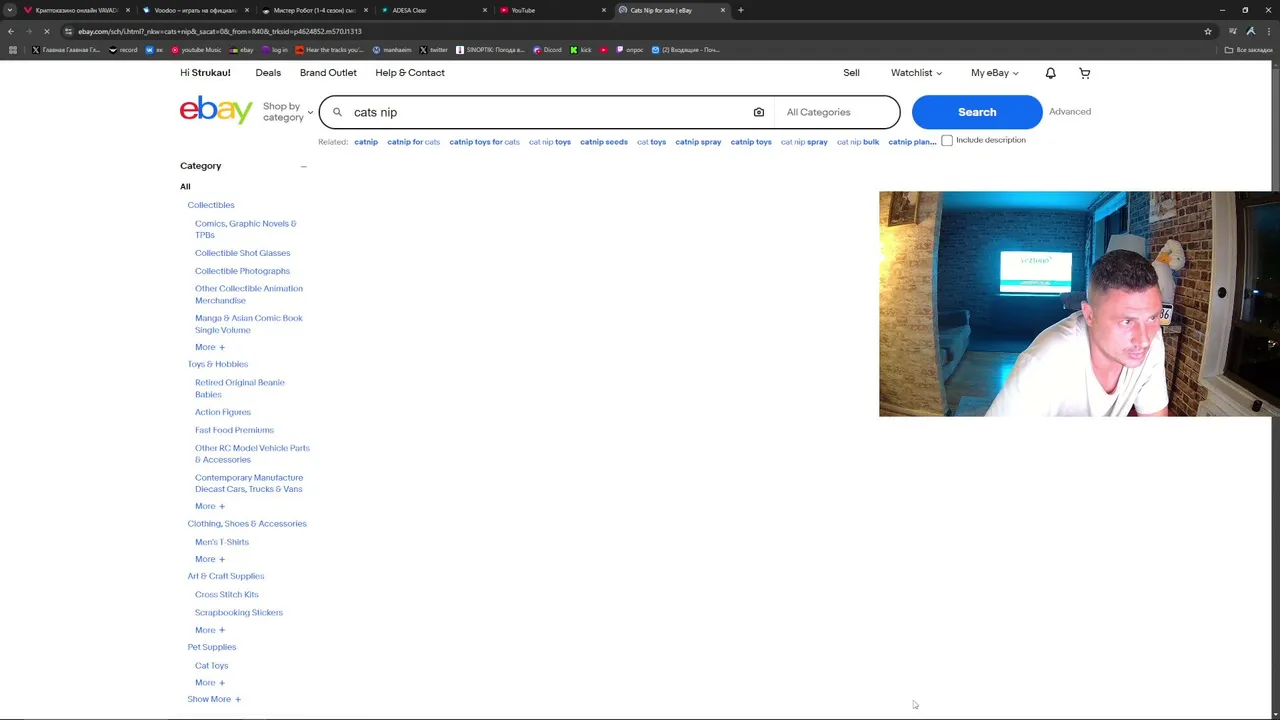Open the all bookmarks folder
1280x720 pixels.
1249,50
